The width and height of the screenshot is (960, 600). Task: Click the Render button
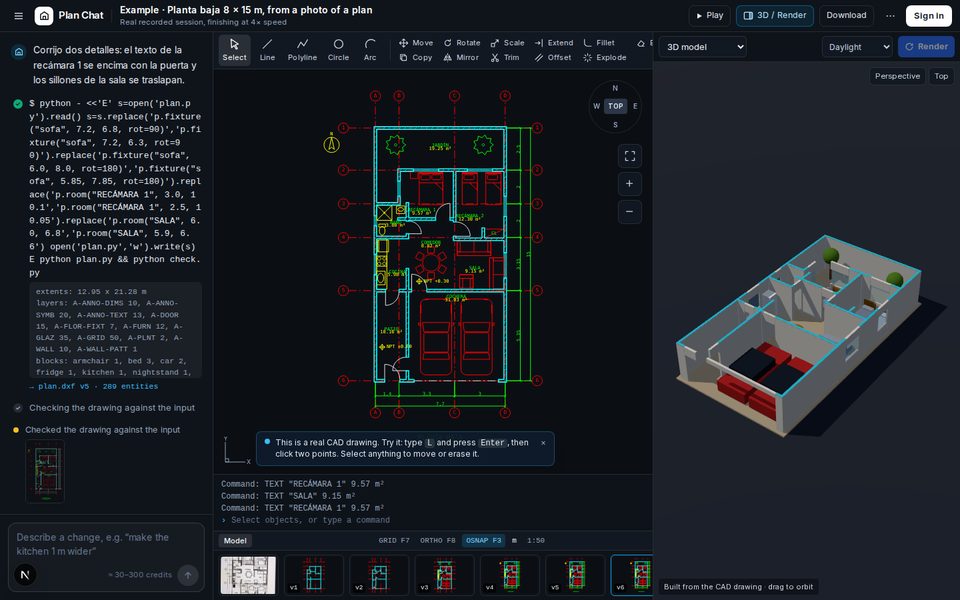tap(926, 47)
